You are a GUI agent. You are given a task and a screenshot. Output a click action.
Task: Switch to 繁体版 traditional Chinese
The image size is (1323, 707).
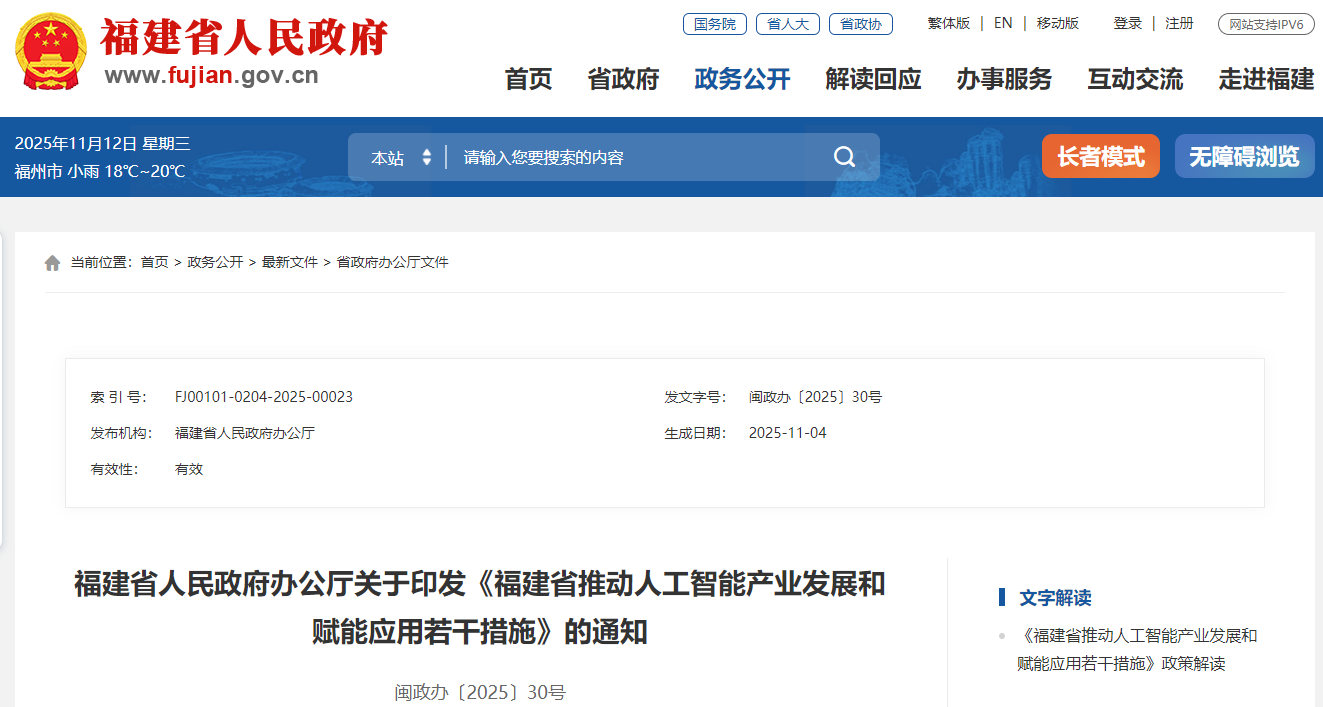pos(948,23)
